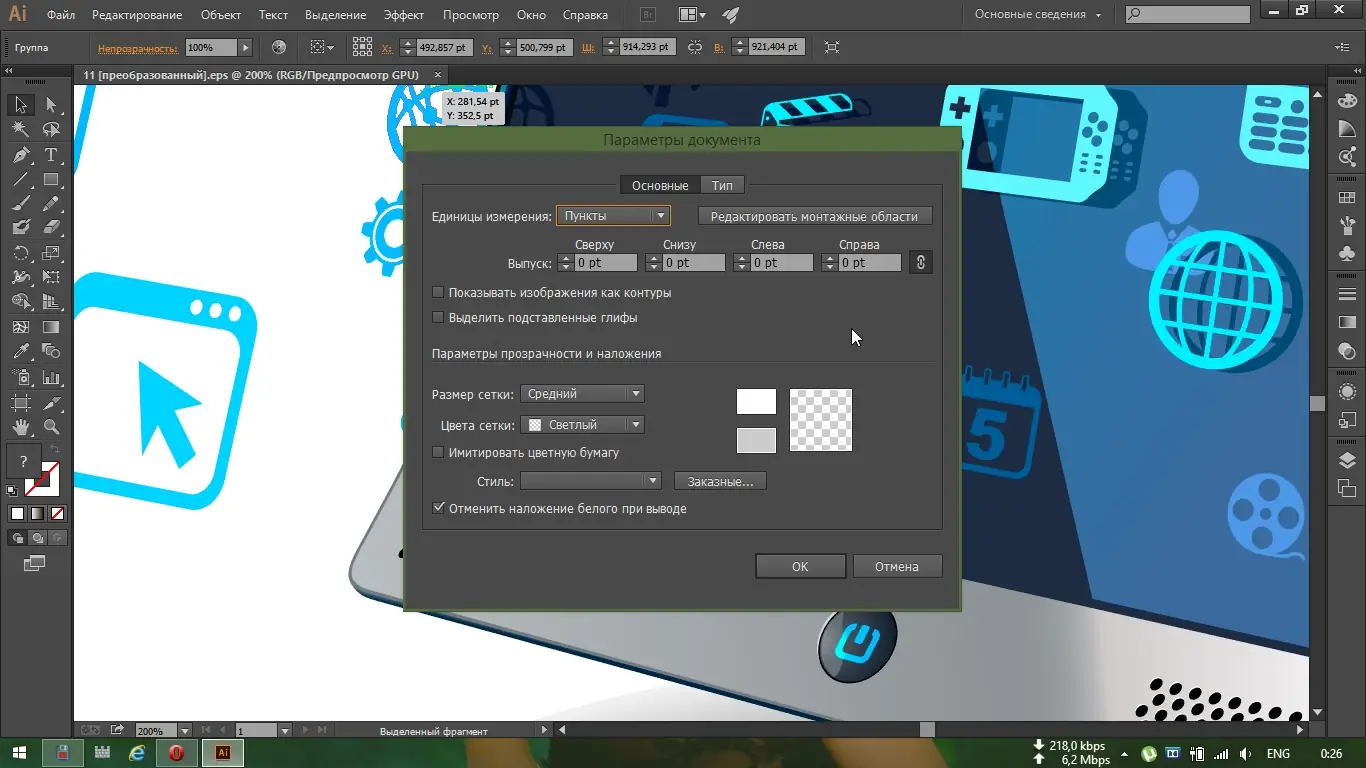Select the Pen tool in the toolbar
The width and height of the screenshot is (1366, 768).
[x=20, y=155]
